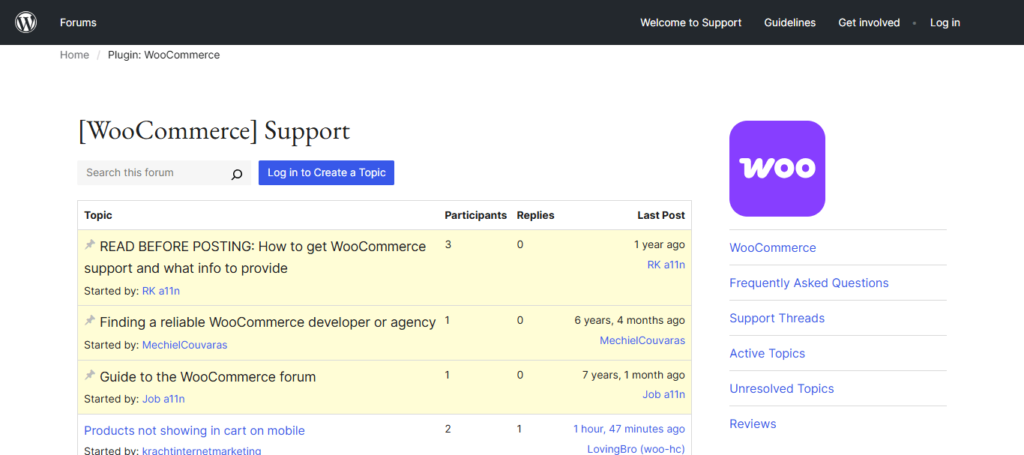Open the Forums menu item
This screenshot has width=1024, height=455.
[78, 22]
